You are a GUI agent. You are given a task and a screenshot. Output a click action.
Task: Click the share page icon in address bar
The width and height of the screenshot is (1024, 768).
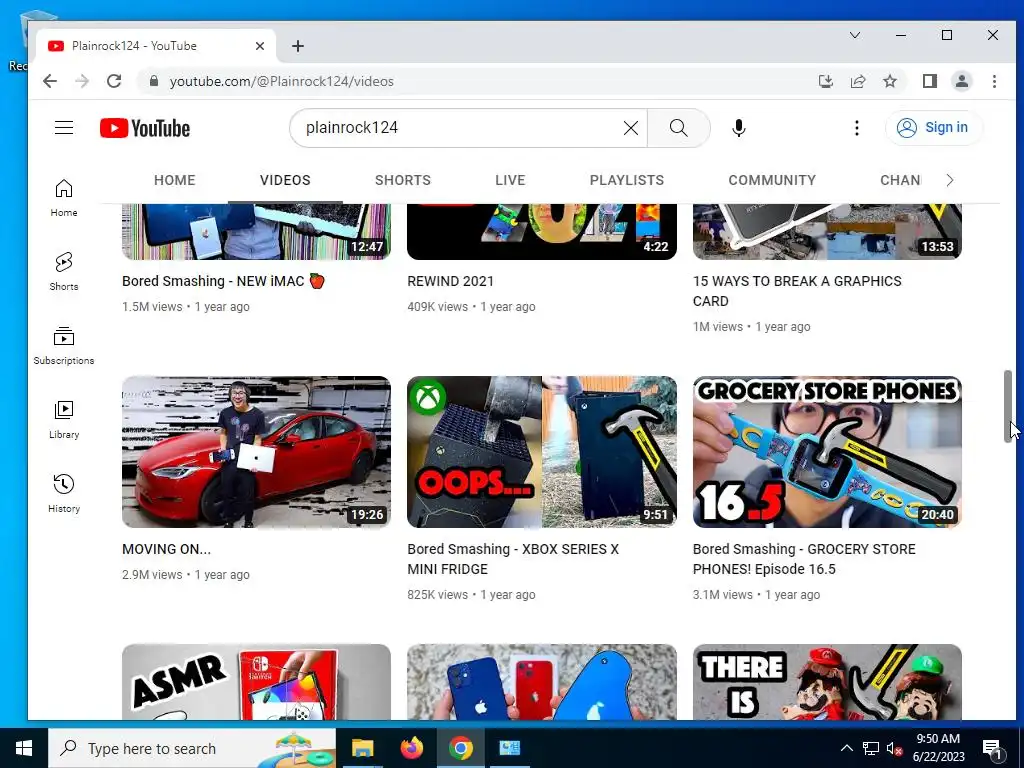857,81
